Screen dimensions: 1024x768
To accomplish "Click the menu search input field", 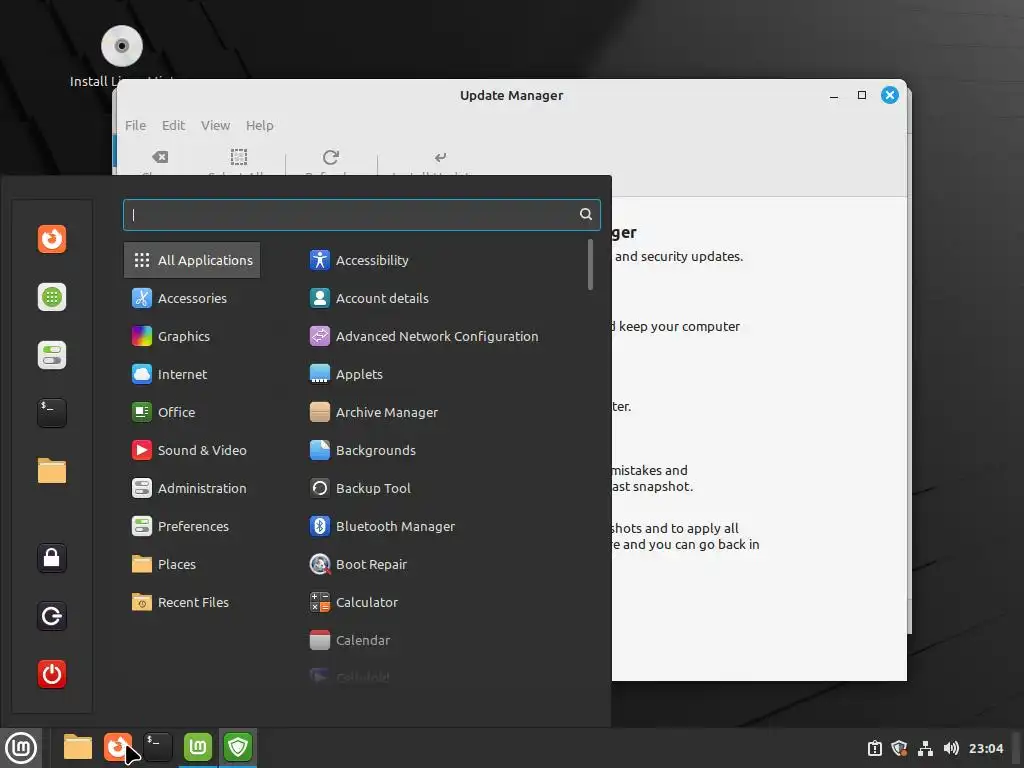I will tap(361, 214).
